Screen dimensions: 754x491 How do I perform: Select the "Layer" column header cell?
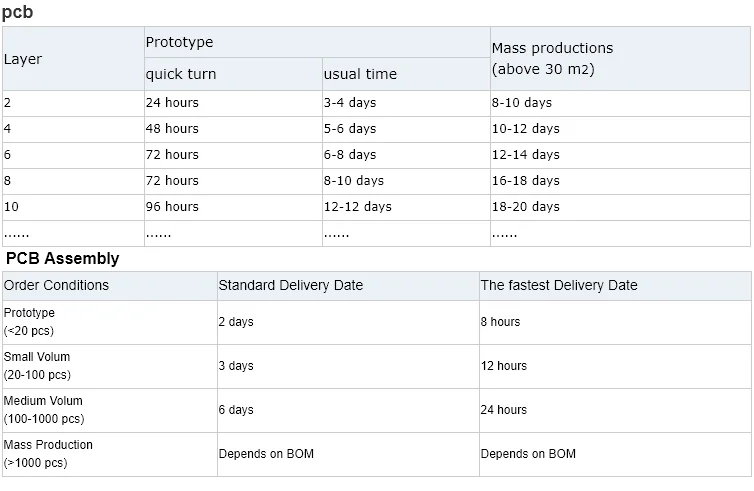[x=23, y=59]
